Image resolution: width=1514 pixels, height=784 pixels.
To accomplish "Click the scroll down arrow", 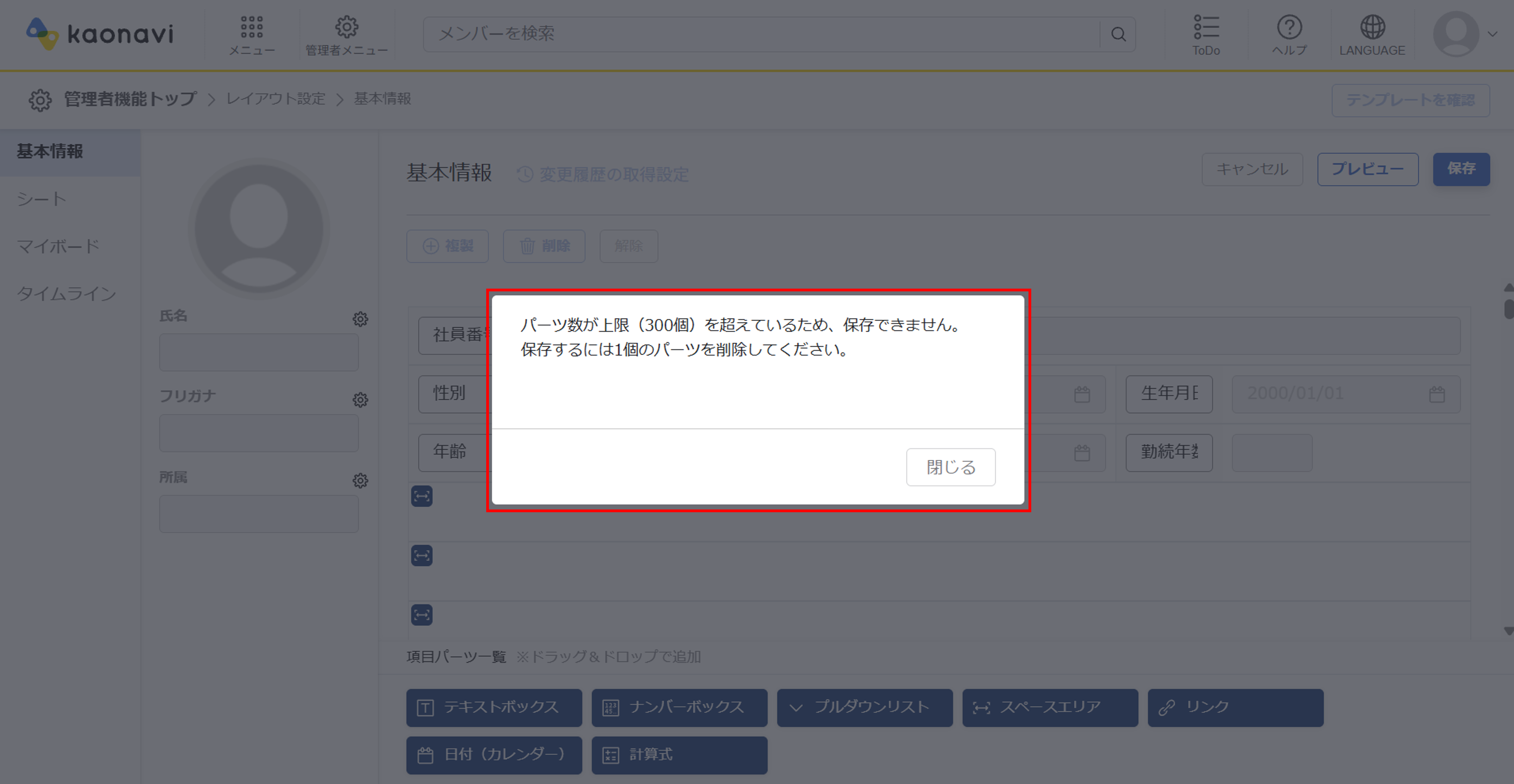I will pyautogui.click(x=1509, y=631).
